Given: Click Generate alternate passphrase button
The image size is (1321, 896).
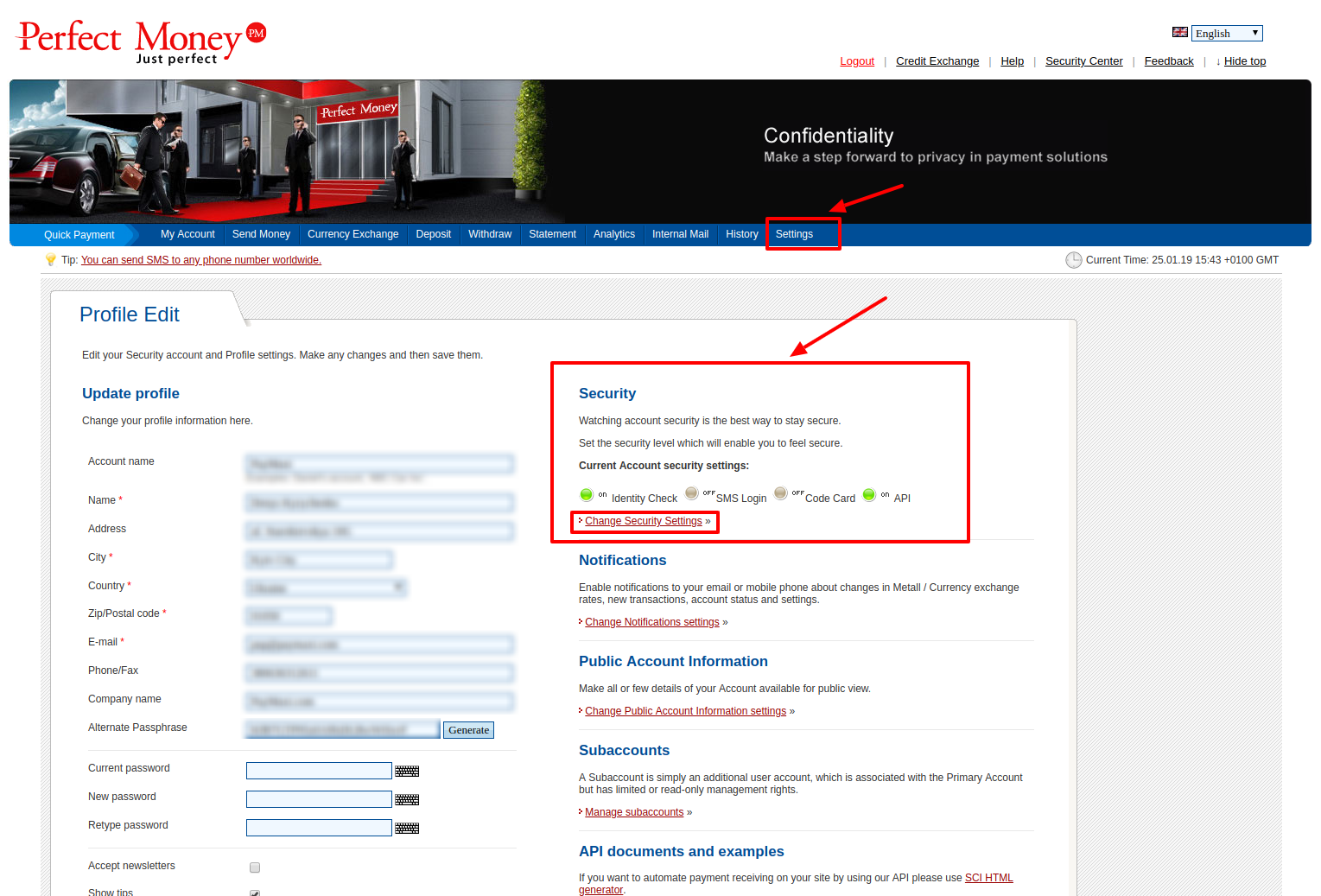Looking at the screenshot, I should (469, 730).
